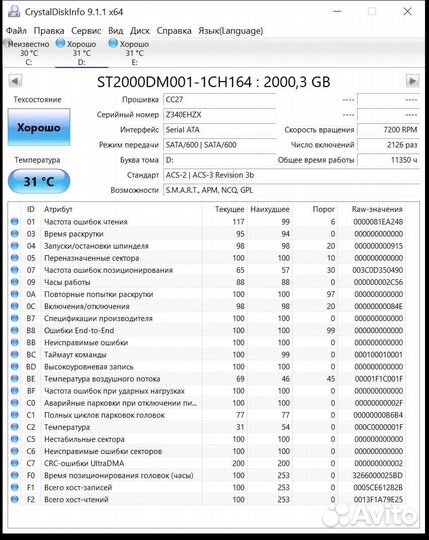
Task: Select drive E: tab
Action: 134,53
